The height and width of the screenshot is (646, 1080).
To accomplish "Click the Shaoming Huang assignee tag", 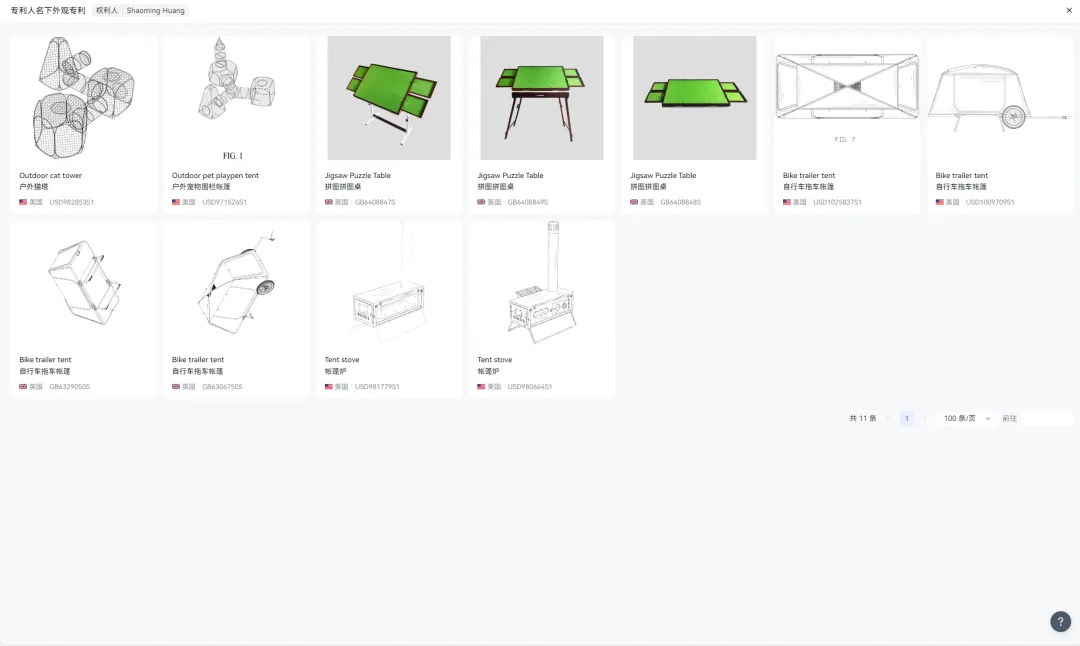I will (140, 10).
